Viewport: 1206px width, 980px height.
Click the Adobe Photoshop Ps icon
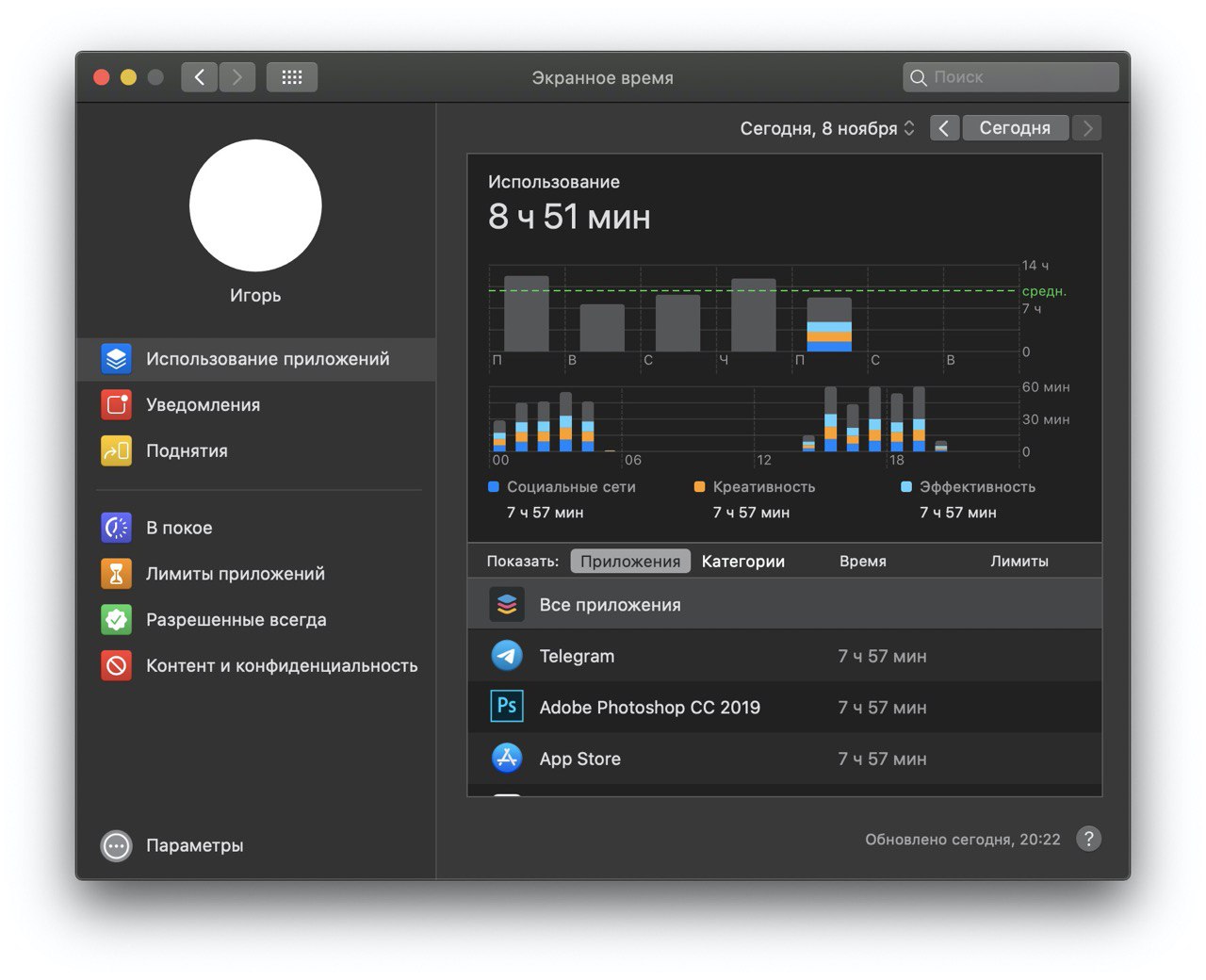[507, 707]
